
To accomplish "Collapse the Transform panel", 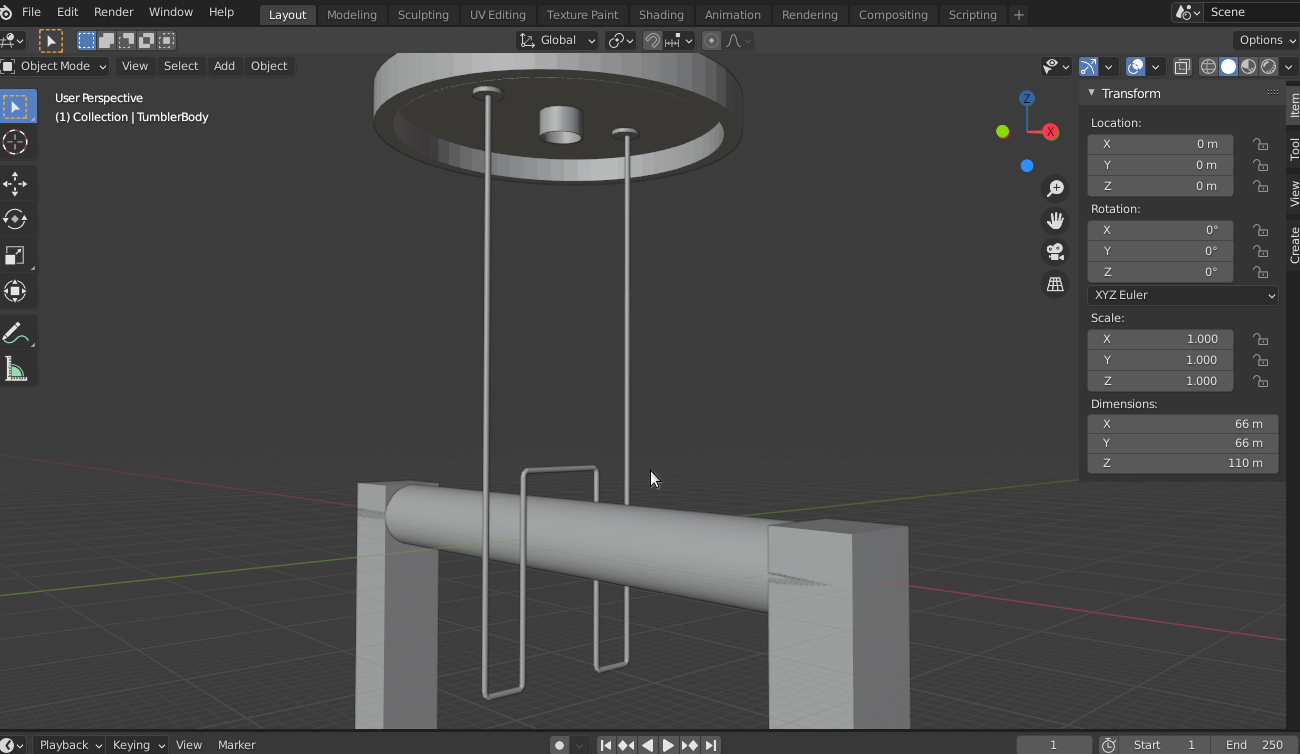I will 1092,93.
